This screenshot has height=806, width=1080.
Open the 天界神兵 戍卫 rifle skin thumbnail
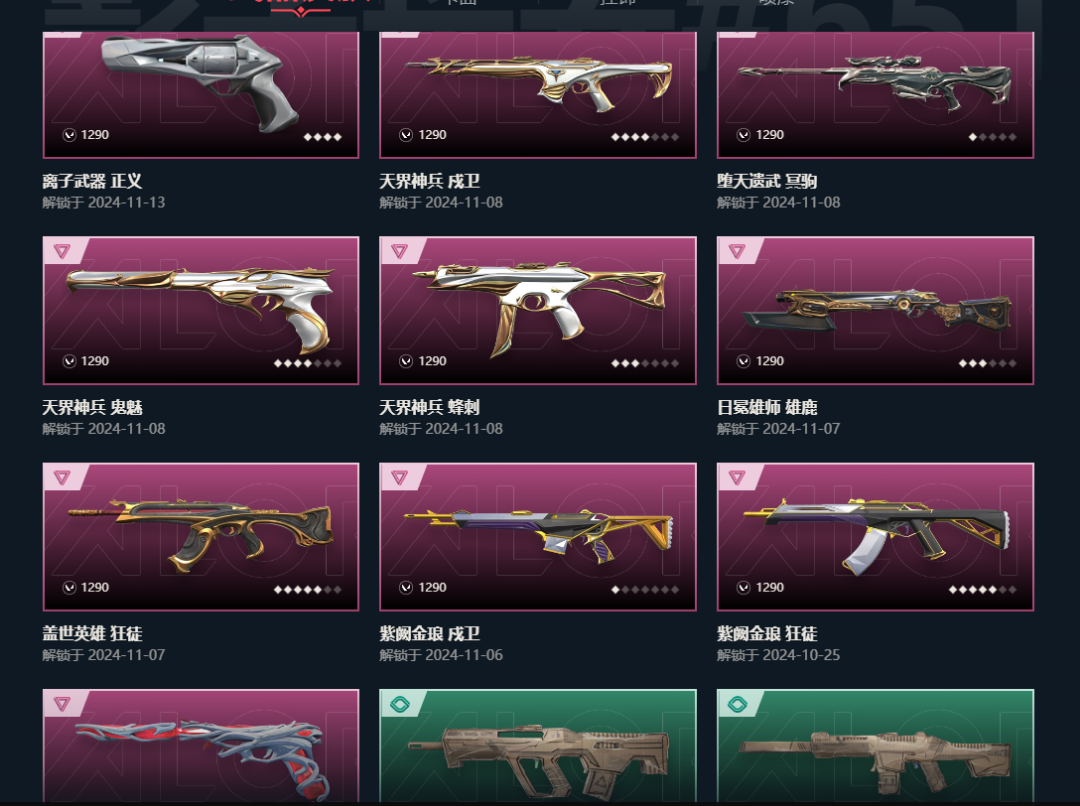pyautogui.click(x=537, y=94)
